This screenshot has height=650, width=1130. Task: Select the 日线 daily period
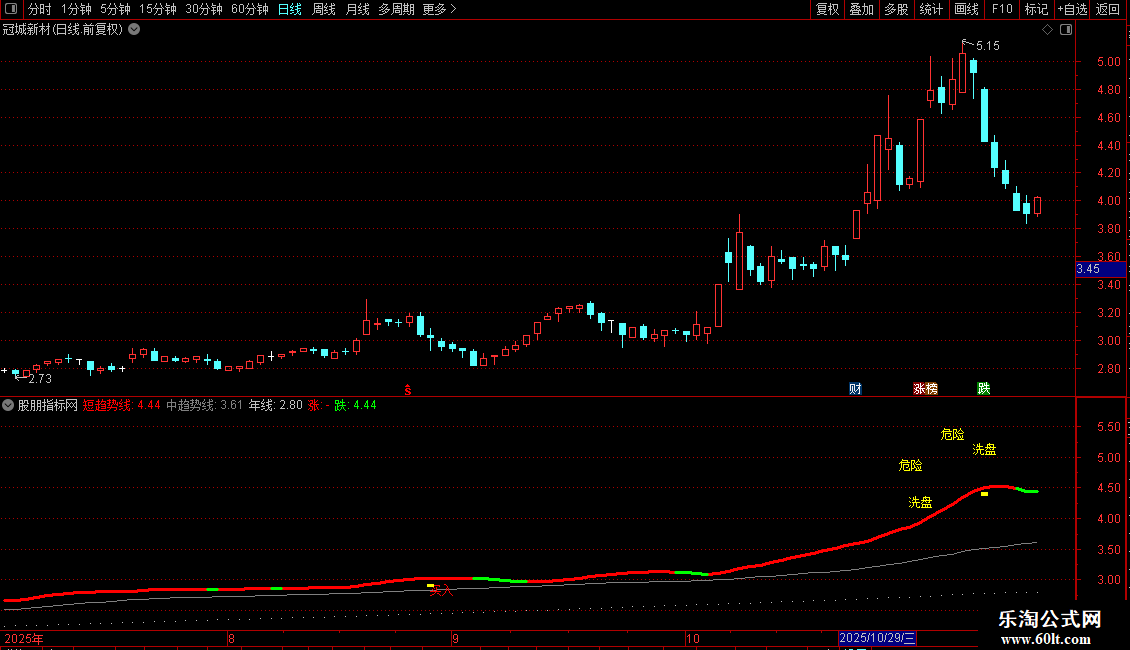coord(290,9)
